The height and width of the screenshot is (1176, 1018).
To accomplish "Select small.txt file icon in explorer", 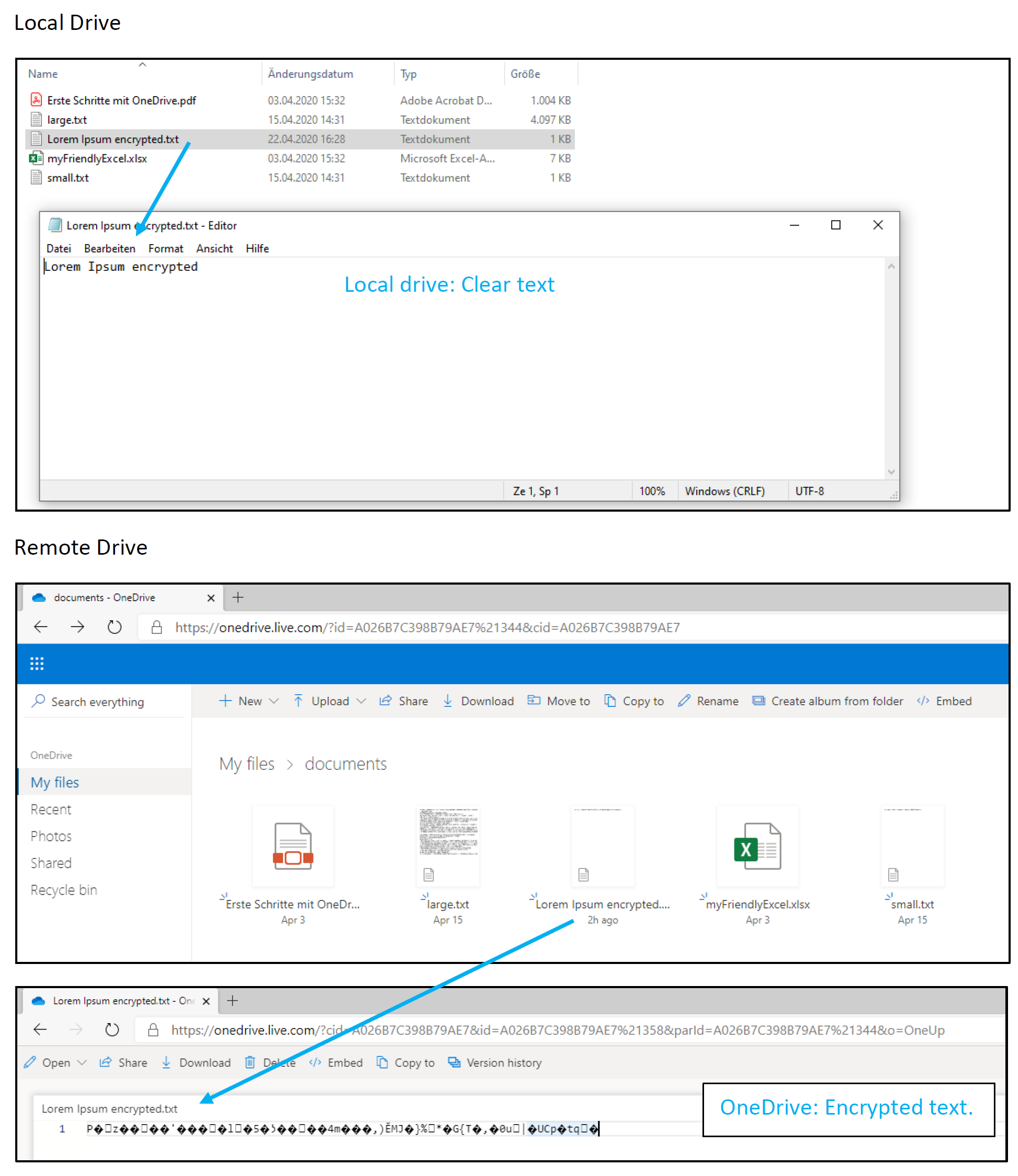I will 36,177.
